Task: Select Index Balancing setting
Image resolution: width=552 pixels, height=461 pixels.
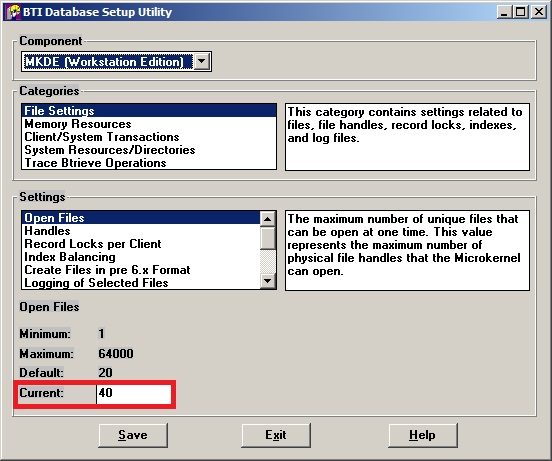Action: pyautogui.click(x=141, y=257)
